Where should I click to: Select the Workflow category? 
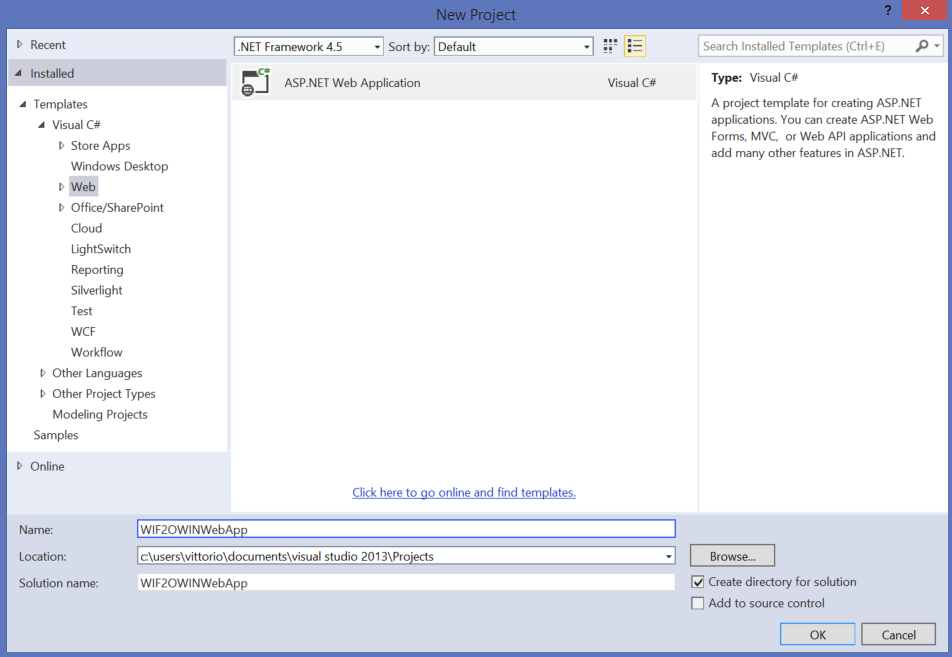click(97, 352)
